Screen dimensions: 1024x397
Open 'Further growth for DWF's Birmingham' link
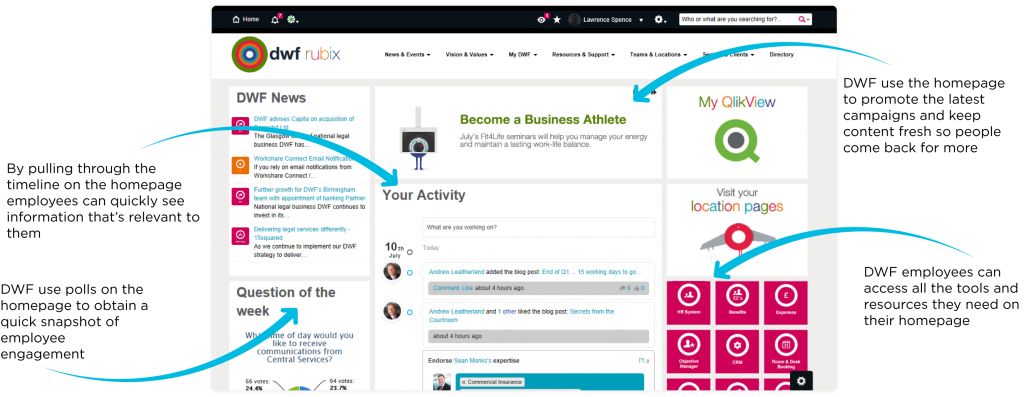coord(310,194)
